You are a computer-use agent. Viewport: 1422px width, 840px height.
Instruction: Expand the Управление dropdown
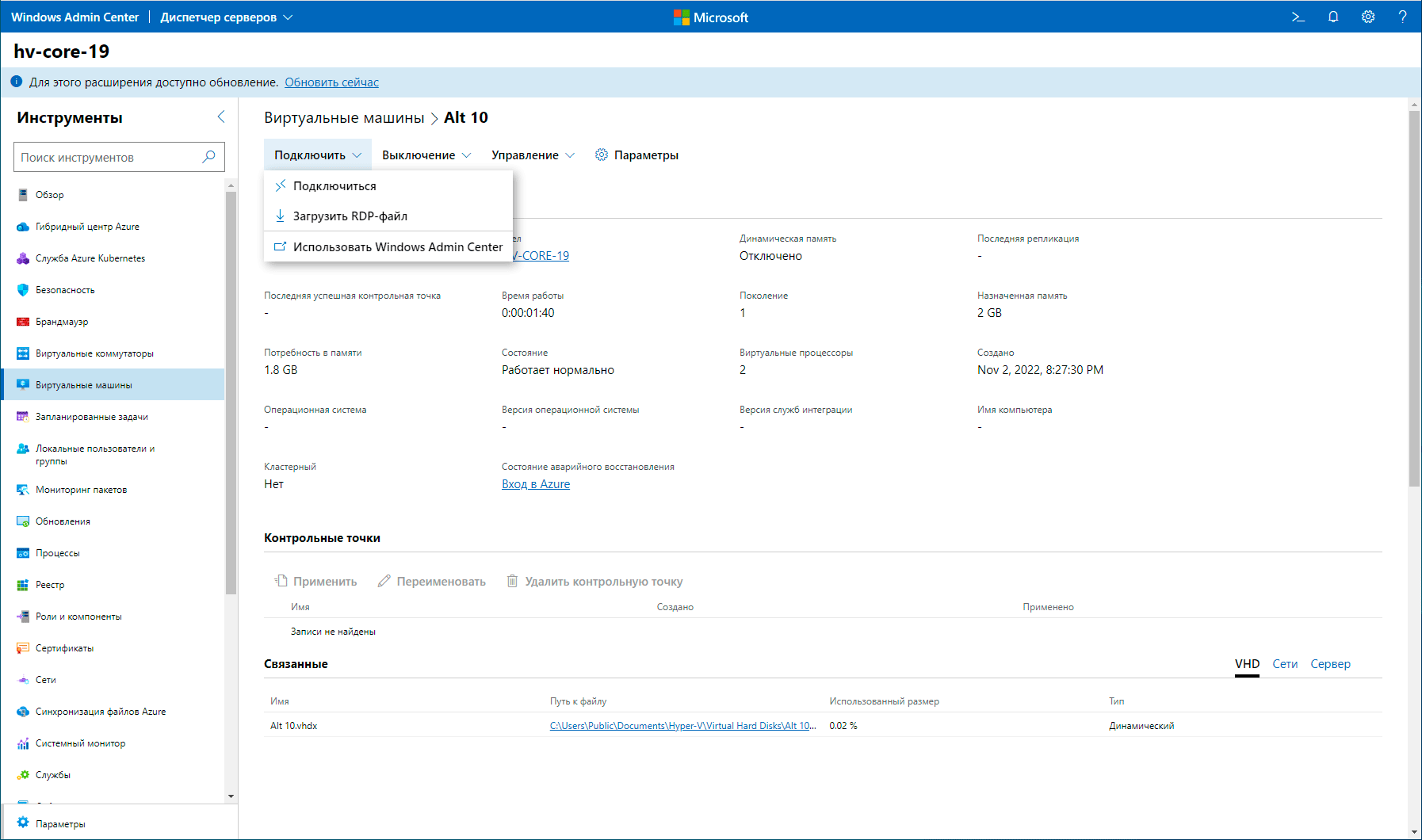tap(533, 155)
